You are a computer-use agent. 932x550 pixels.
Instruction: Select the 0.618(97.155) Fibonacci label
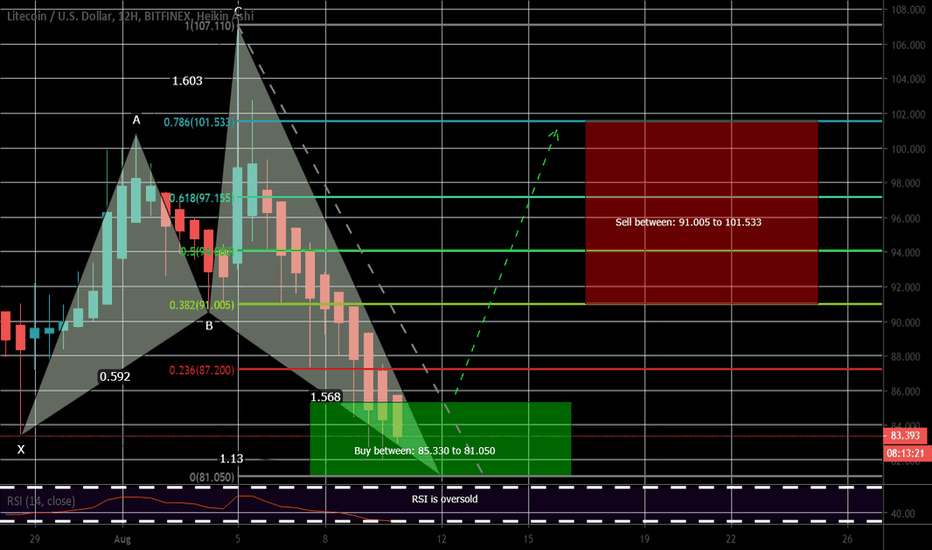201,198
